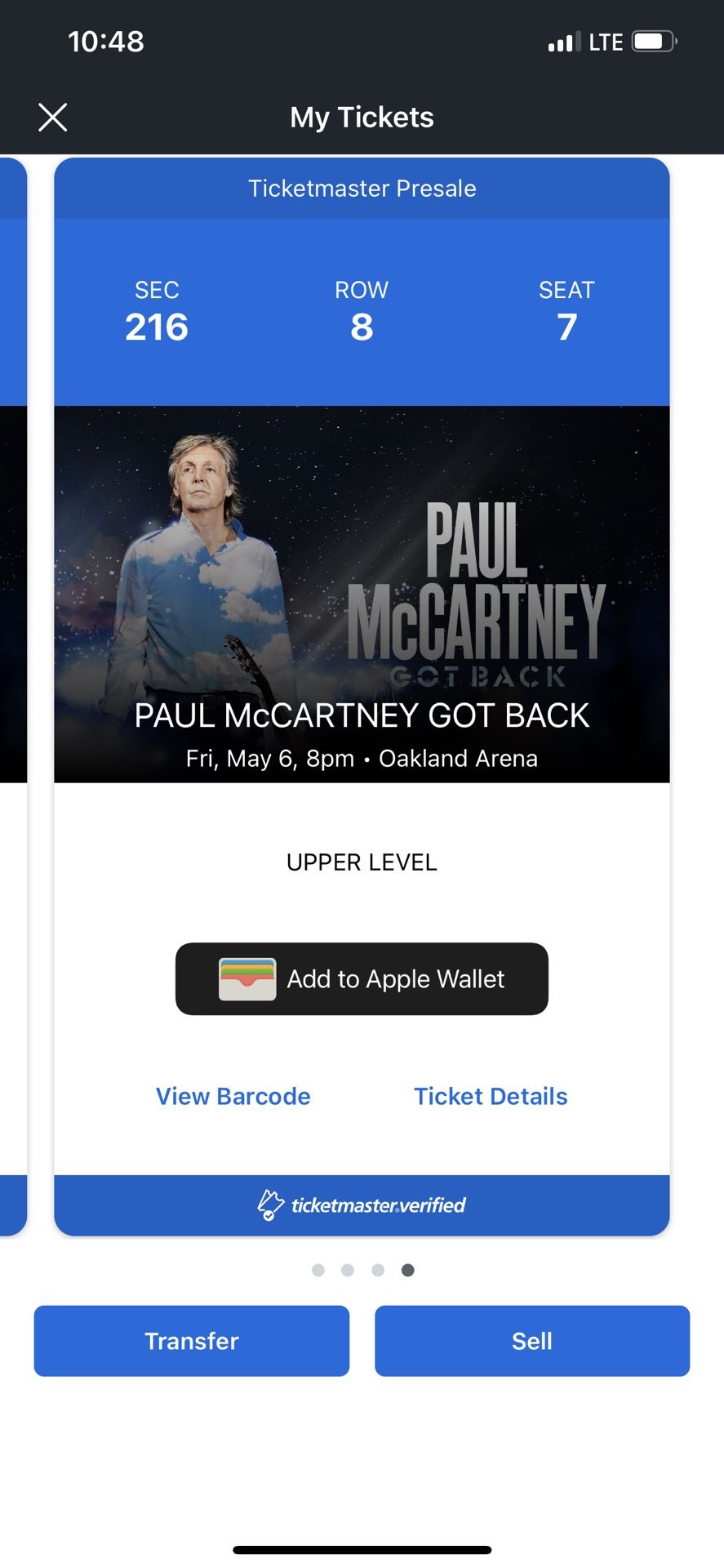Tap the Ticketmaster verified checkmark icon
The image size is (724, 1568).
point(270,1205)
